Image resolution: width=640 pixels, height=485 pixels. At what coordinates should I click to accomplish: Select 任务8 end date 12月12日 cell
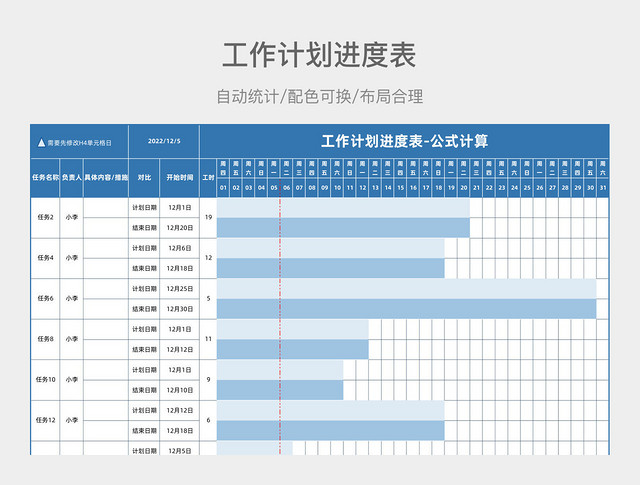click(180, 350)
